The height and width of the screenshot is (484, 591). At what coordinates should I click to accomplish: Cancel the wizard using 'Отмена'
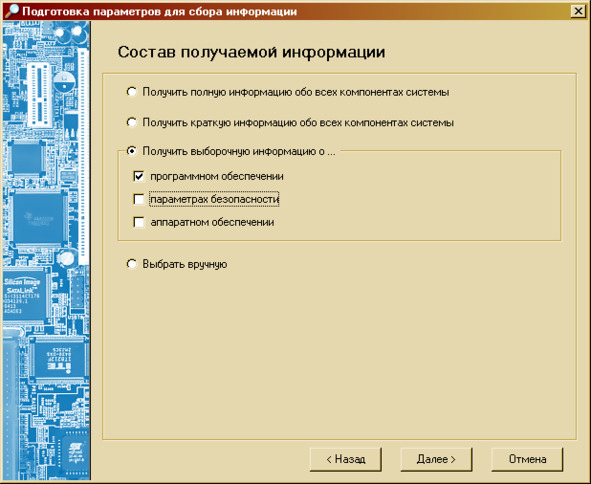[x=527, y=459]
